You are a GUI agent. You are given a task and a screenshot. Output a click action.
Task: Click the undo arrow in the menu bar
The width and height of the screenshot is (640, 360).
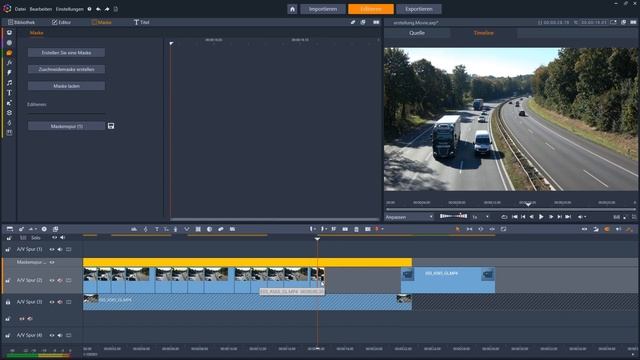point(98,9)
